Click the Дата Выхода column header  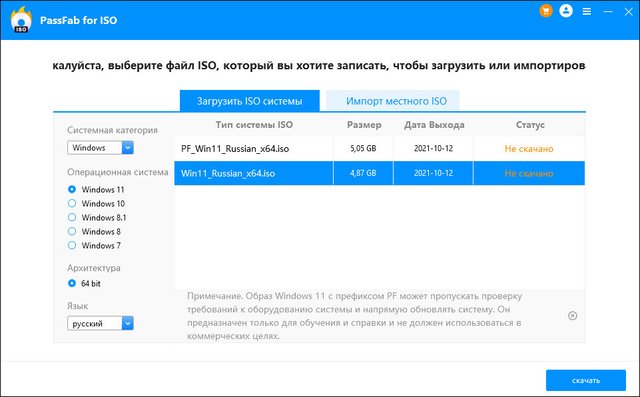click(434, 125)
